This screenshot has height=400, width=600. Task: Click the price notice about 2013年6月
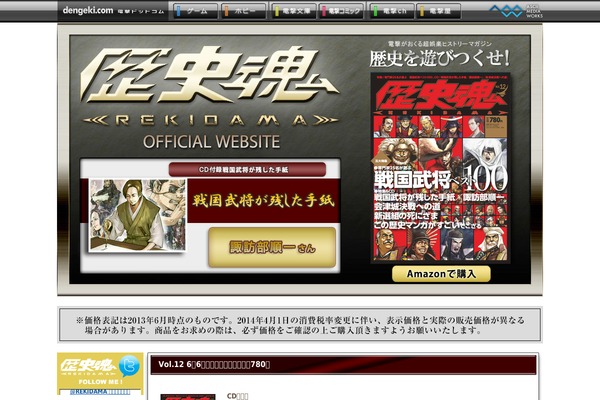point(300,325)
